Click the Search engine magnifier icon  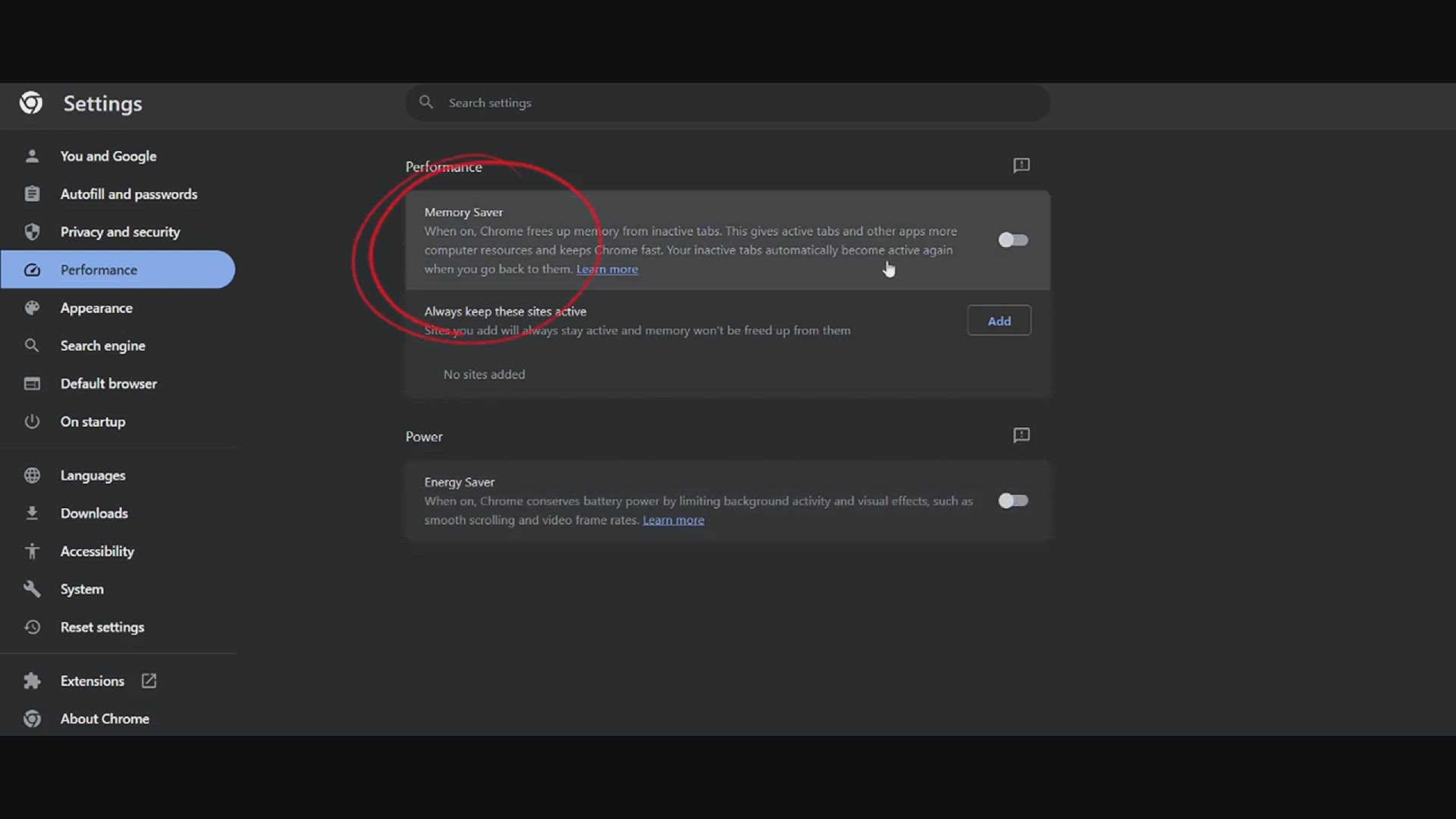coord(32,346)
